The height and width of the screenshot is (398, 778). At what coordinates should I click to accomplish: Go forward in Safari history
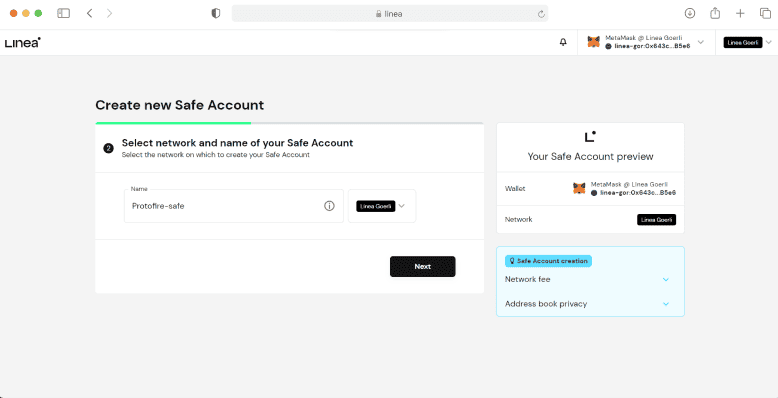110,13
